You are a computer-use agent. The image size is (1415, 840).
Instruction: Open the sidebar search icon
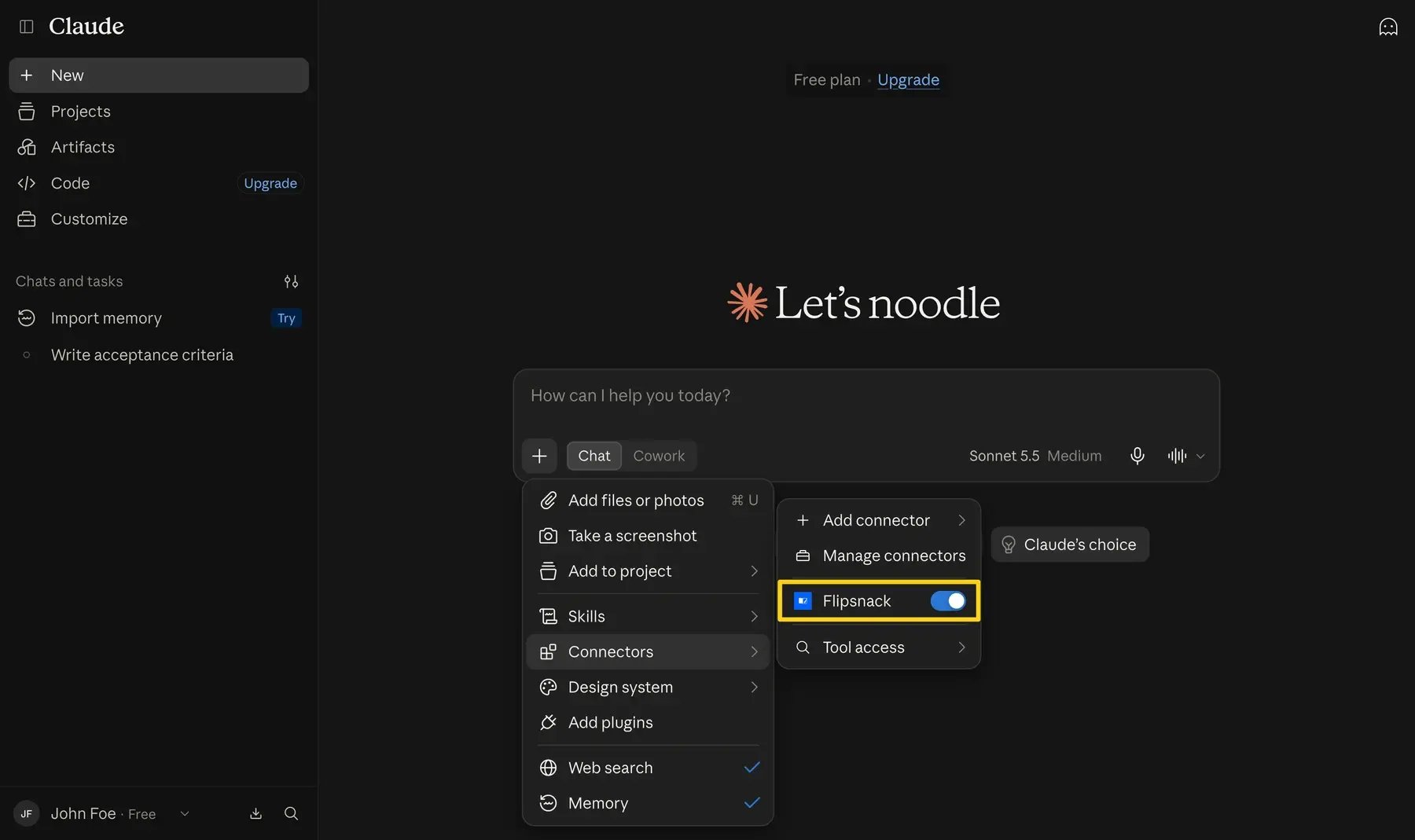point(291,813)
